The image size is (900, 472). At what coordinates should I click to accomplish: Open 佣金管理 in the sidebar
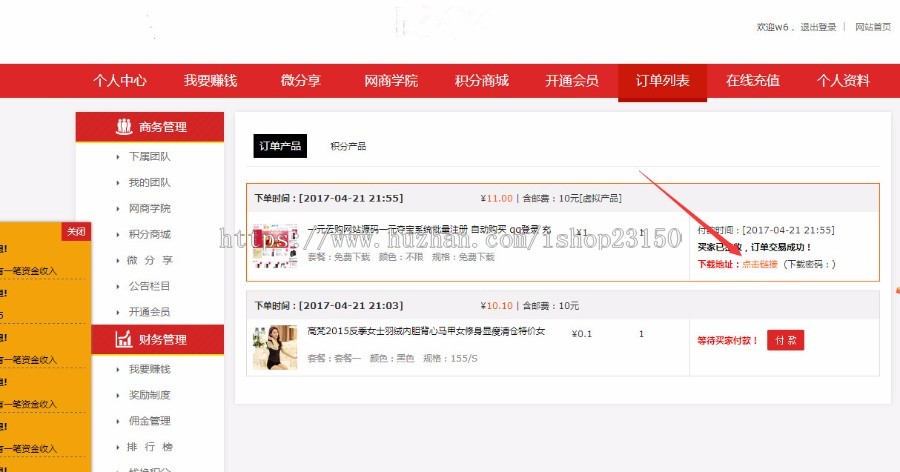[x=149, y=420]
